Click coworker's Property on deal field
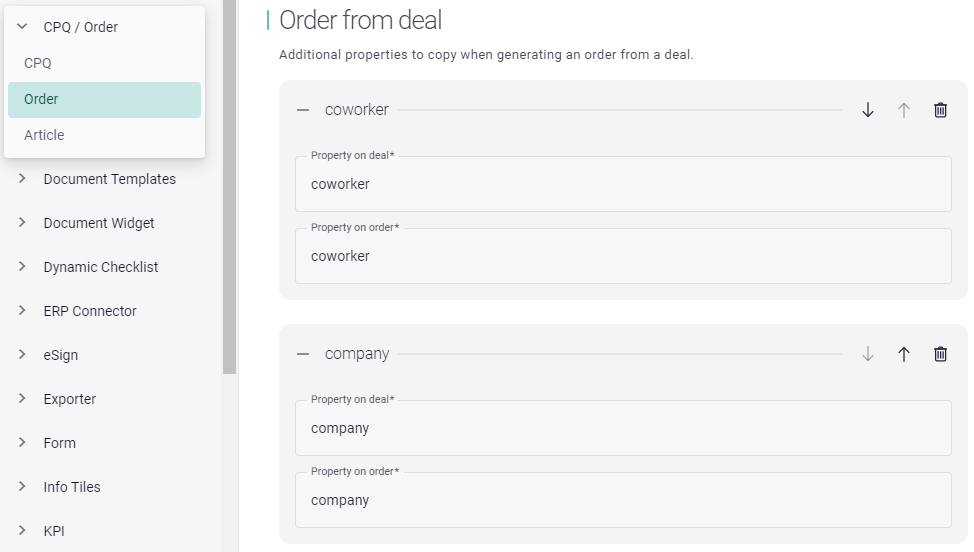The image size is (974, 552). point(622,185)
